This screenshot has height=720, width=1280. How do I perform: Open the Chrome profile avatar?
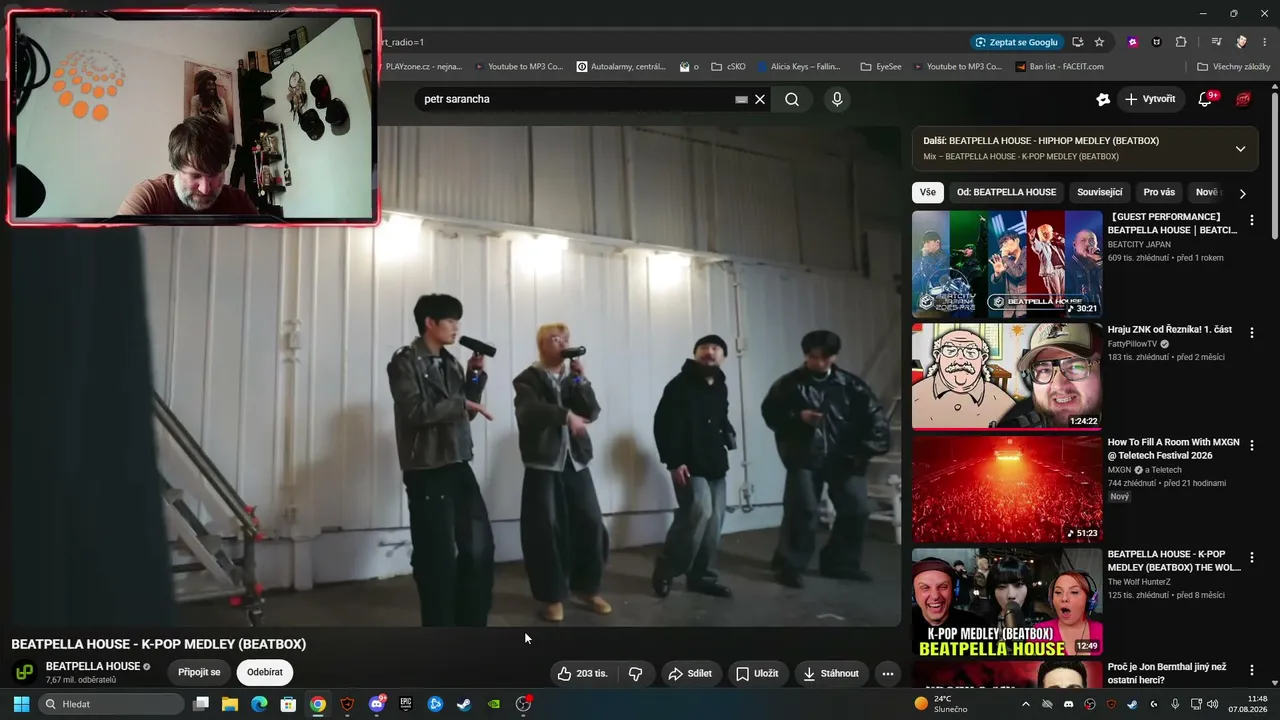(x=1241, y=42)
